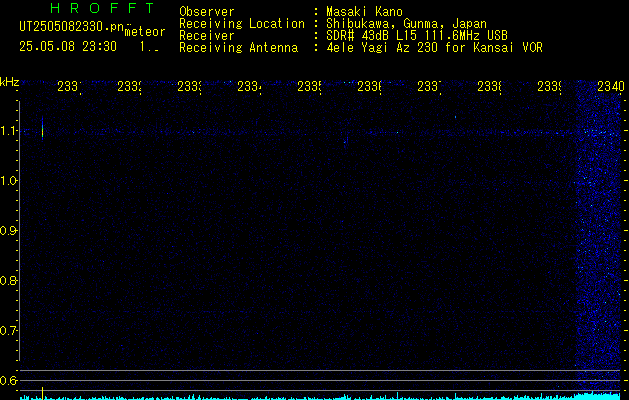
Task: Click the 0.9 kHz axis tick label
Action: [x=8, y=231]
